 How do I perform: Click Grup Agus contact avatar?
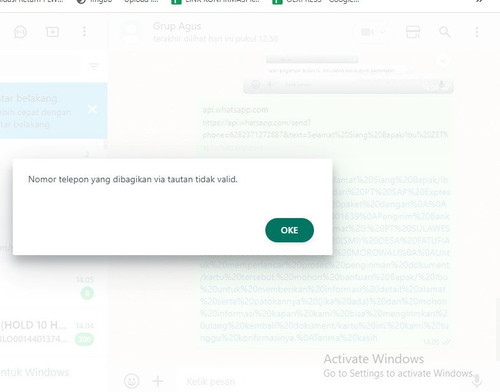pyautogui.click(x=131, y=32)
